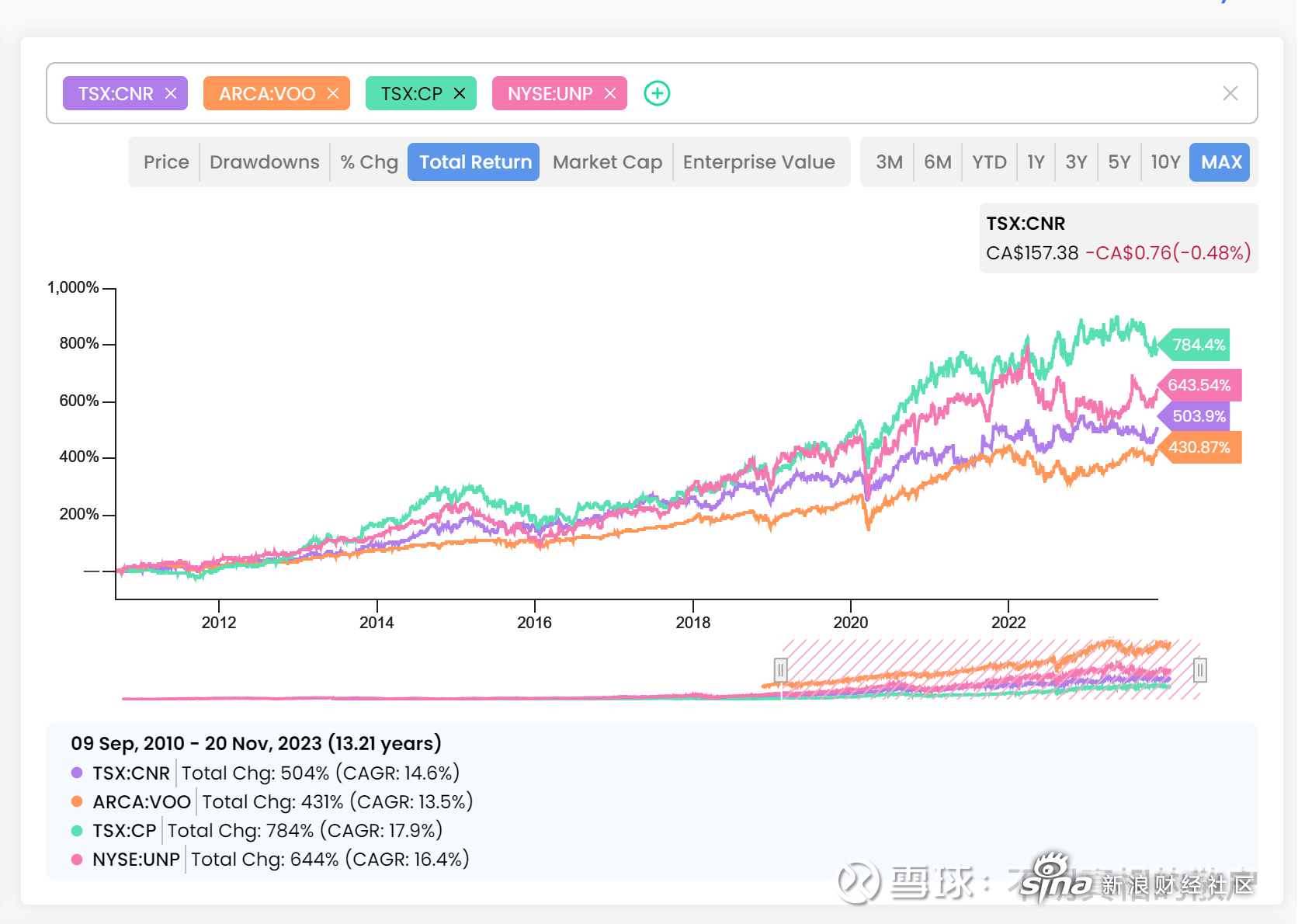1298x924 pixels.
Task: Switch to the Drawdowns tab
Action: pyautogui.click(x=264, y=162)
